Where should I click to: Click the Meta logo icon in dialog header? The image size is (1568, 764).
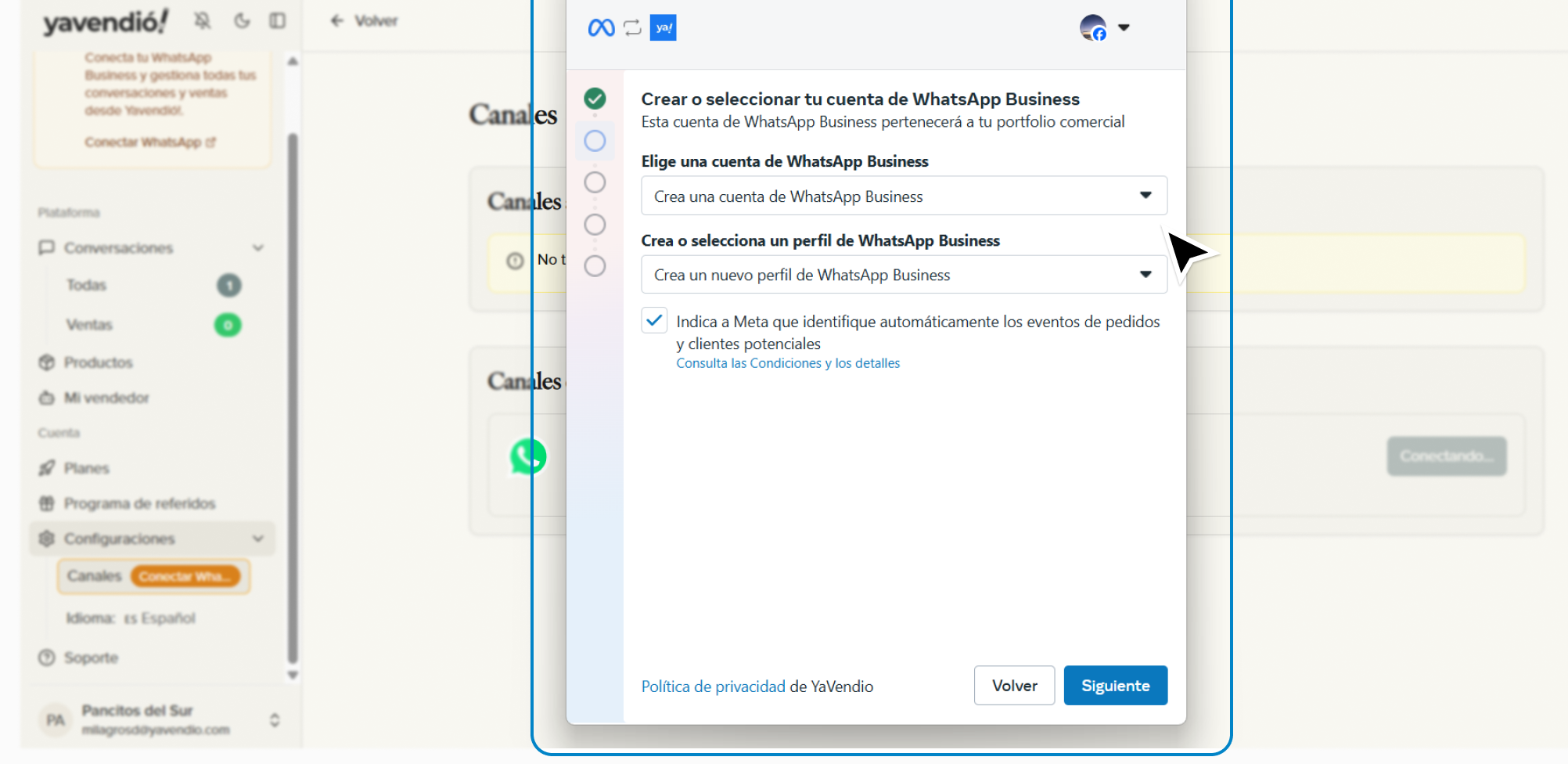[601, 28]
